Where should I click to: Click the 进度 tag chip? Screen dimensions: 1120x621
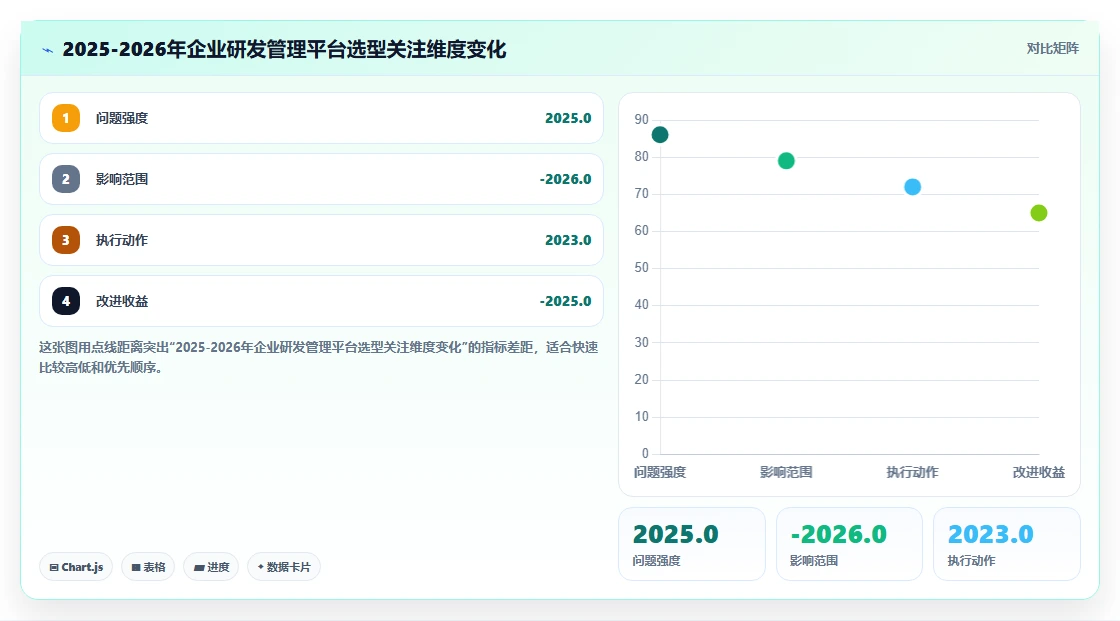click(211, 567)
